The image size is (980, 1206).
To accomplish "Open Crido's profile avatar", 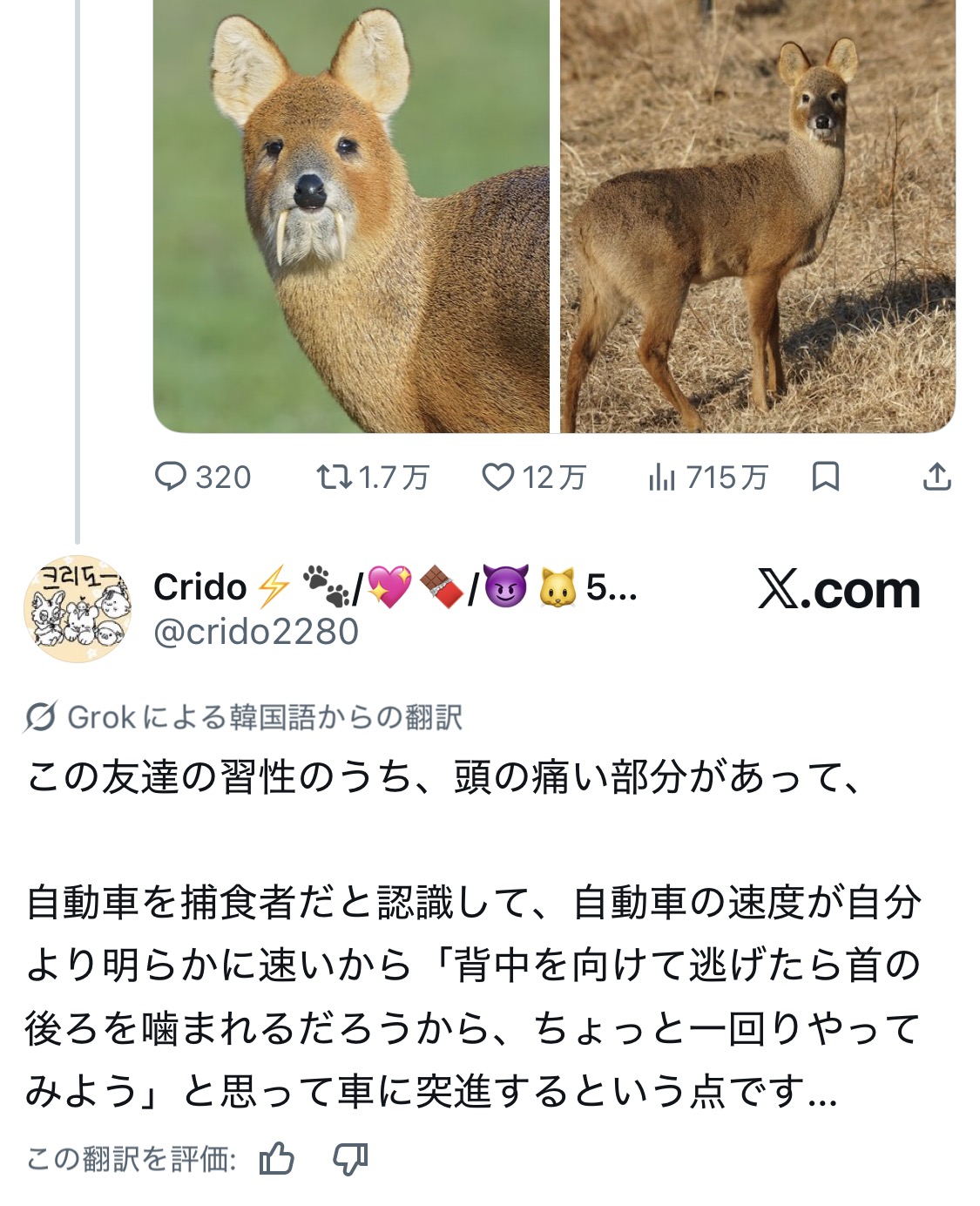I will click(x=78, y=608).
